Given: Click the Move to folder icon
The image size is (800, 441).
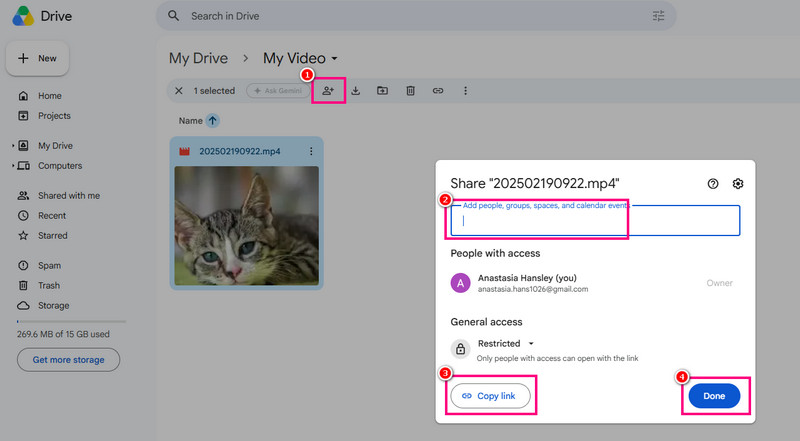Looking at the screenshot, I should coord(382,91).
